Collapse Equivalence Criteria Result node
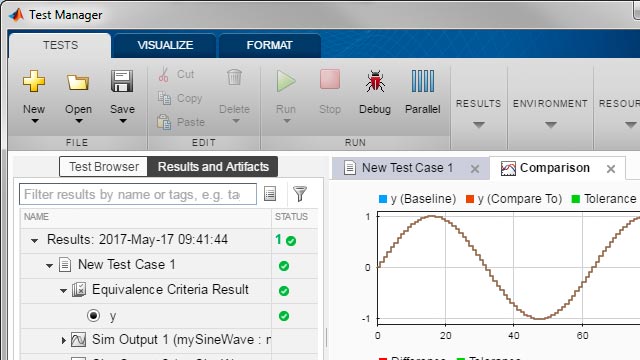Screen dimensions: 640x360 pyautogui.click(x=63, y=291)
